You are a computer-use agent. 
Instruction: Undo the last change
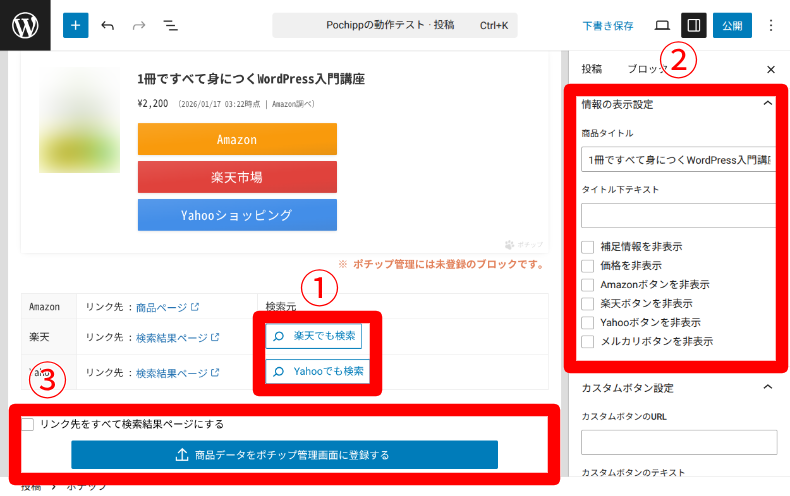107,25
